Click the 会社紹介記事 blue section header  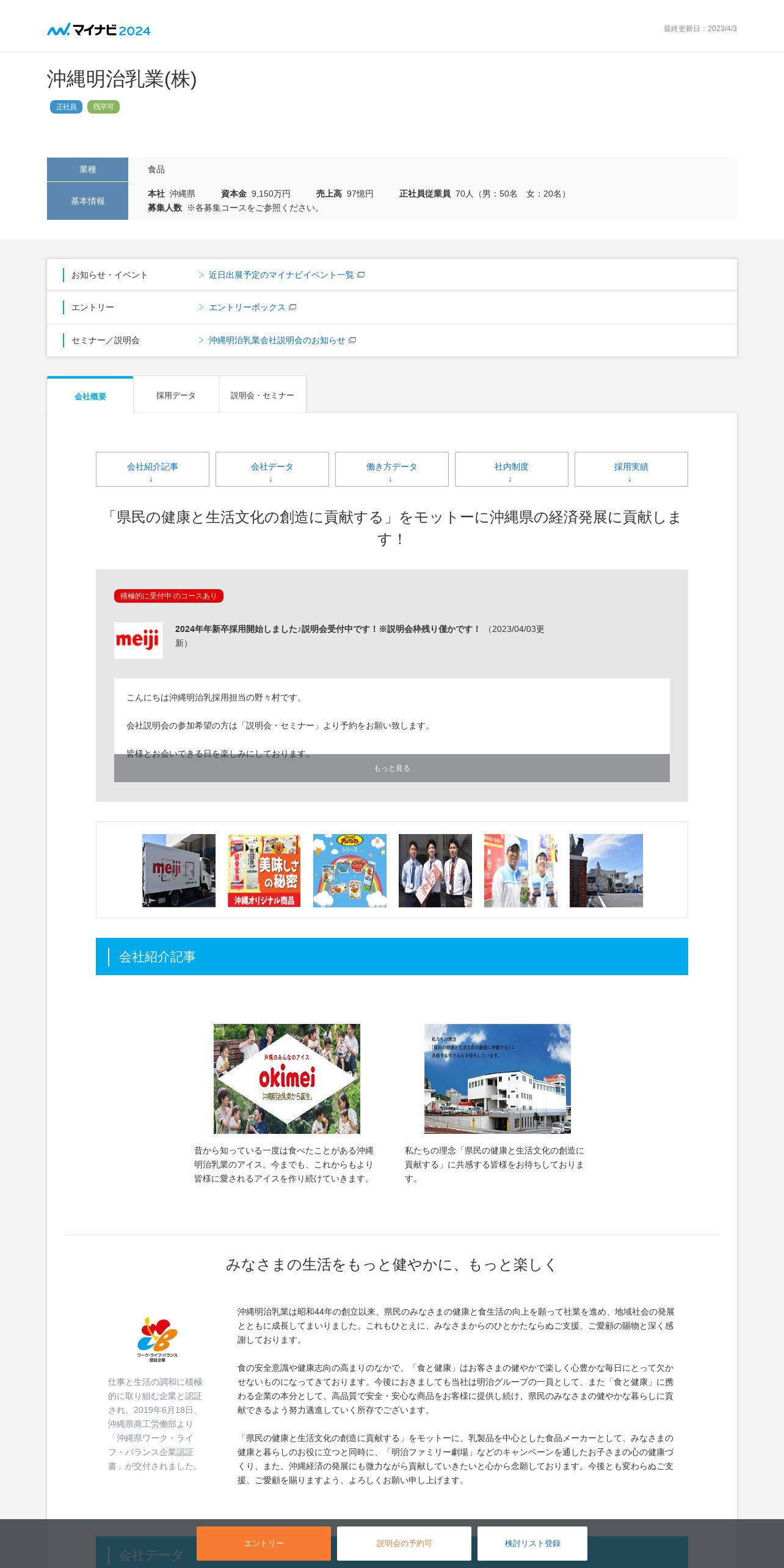point(392,956)
